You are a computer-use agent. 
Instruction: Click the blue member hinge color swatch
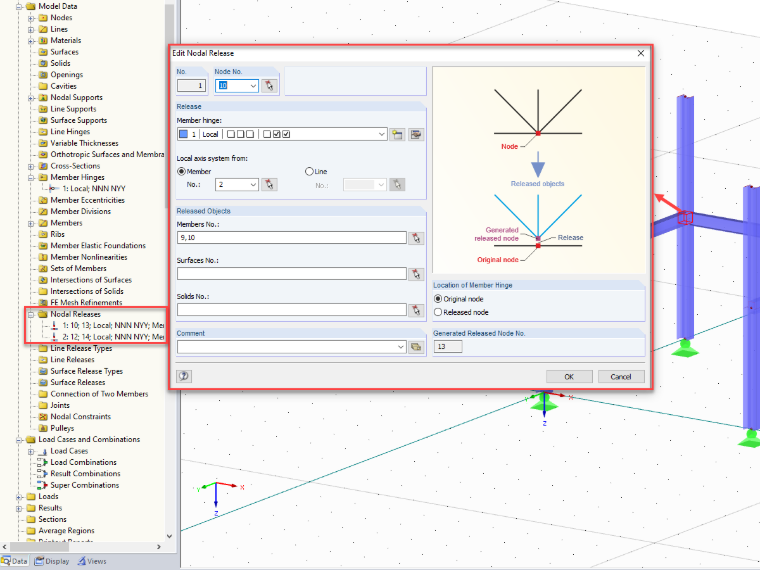[x=184, y=134]
